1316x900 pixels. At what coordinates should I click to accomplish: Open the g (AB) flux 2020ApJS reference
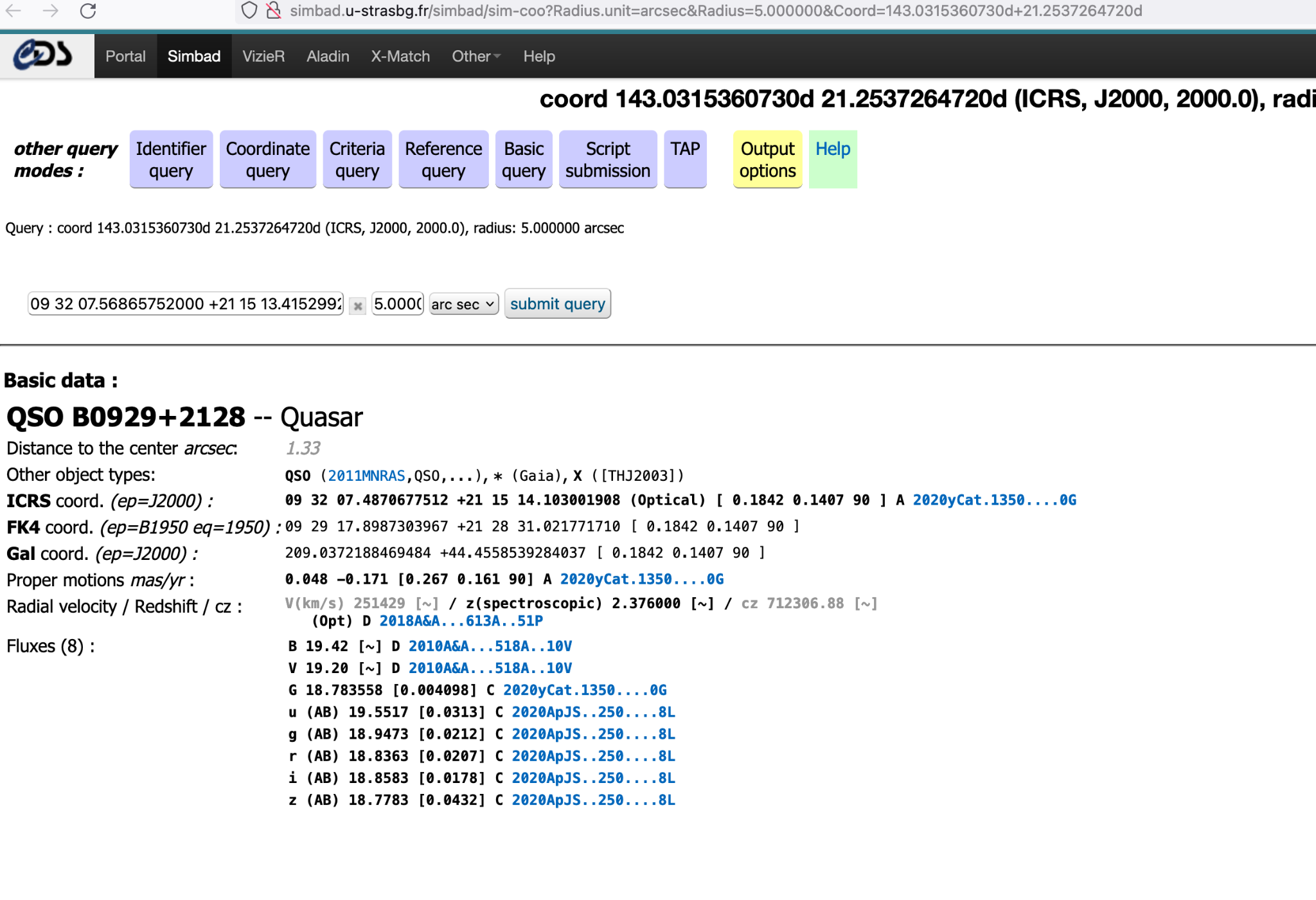(x=593, y=734)
